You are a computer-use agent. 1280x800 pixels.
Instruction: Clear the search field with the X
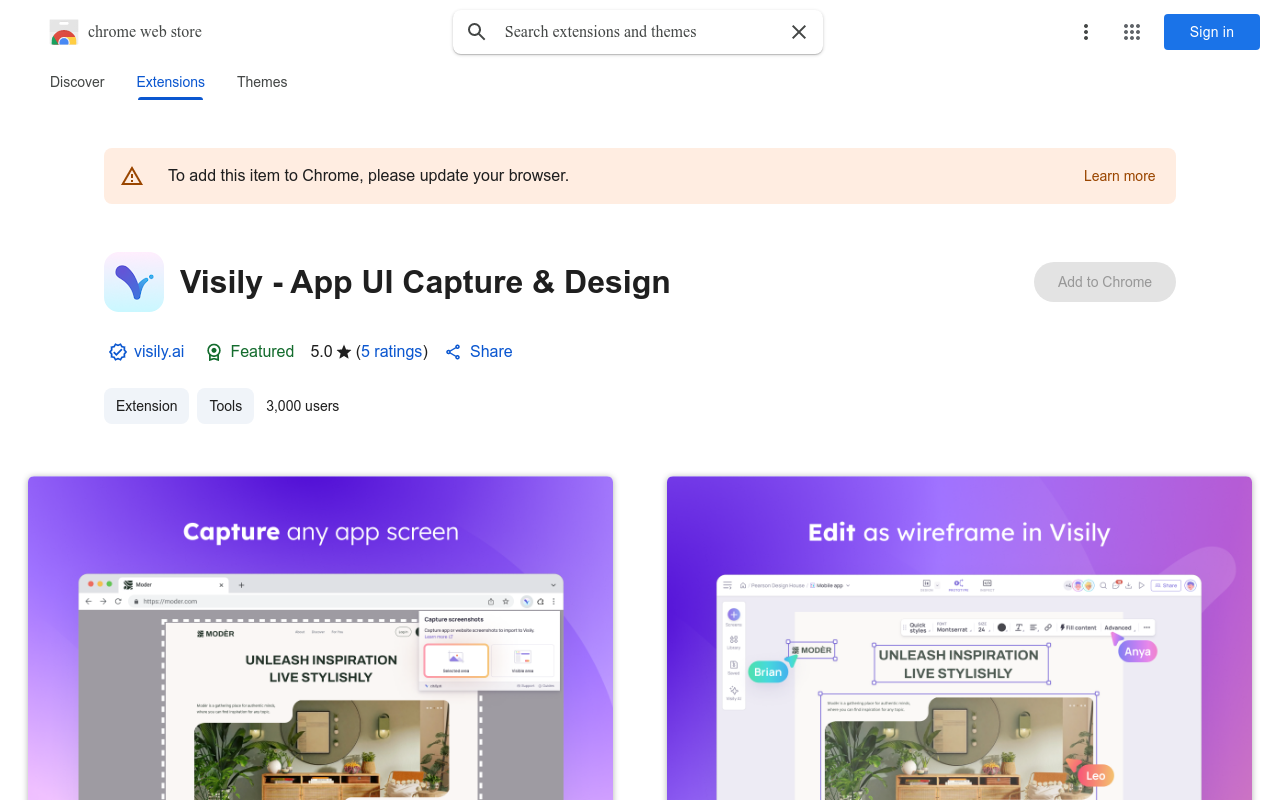point(799,32)
